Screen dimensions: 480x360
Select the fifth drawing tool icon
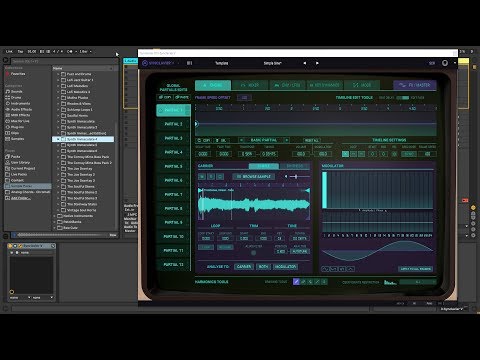(324, 282)
